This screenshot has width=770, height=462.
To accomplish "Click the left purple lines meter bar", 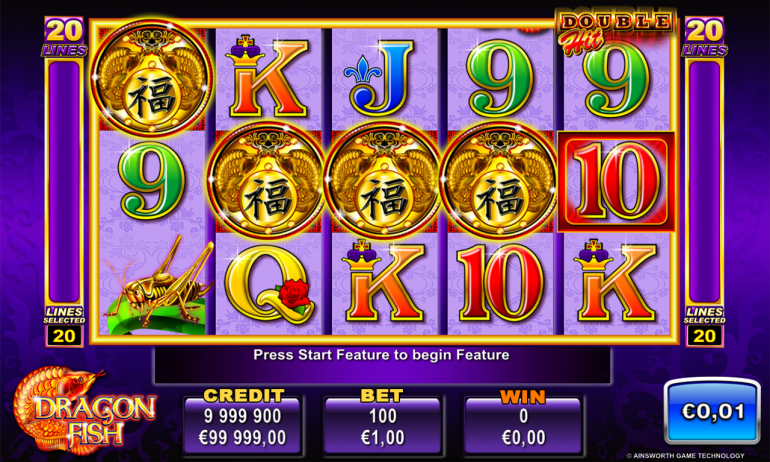I will 64,181.
